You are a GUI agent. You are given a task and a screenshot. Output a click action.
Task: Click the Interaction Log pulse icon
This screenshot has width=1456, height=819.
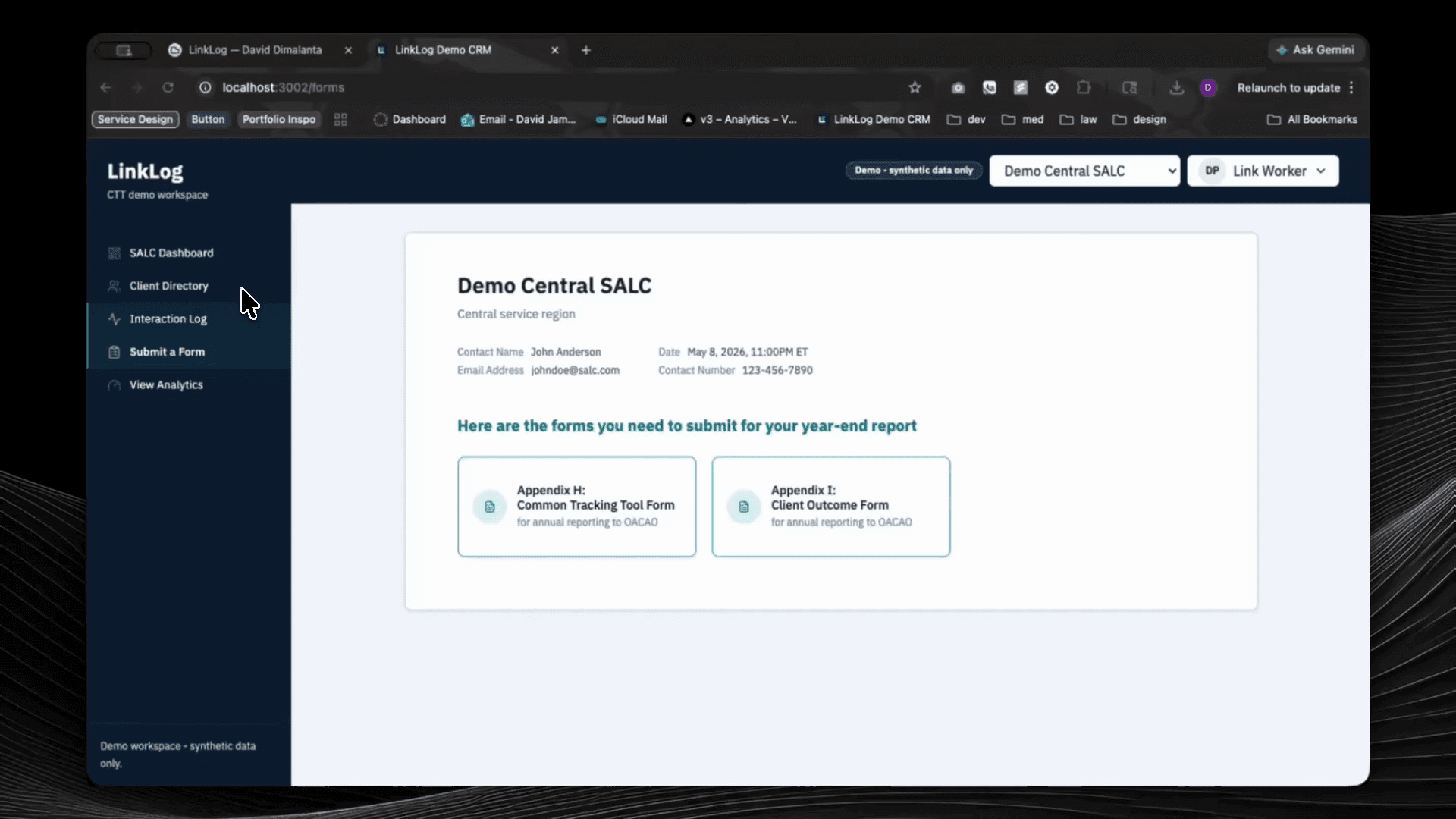115,319
